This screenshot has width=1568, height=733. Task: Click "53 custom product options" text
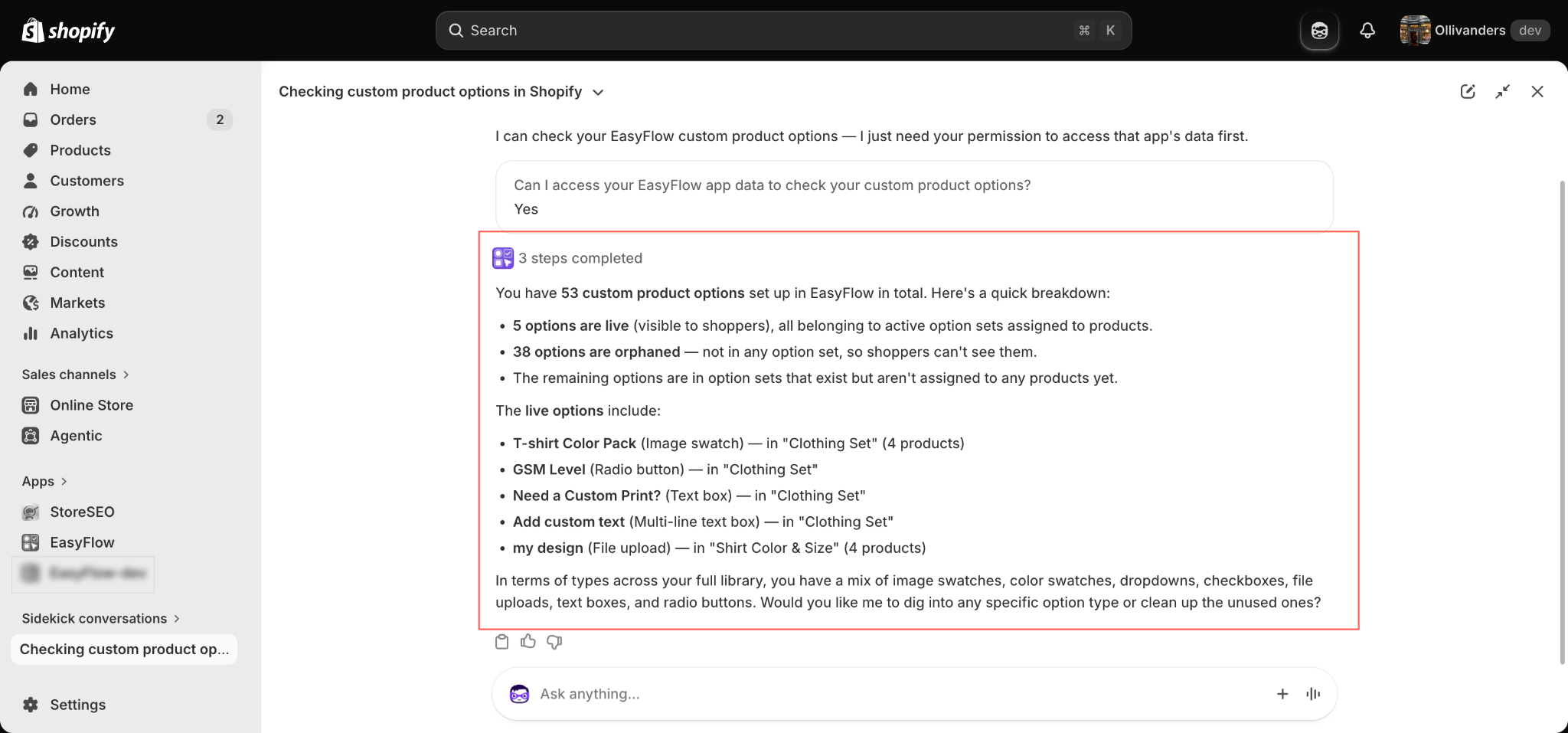(652, 293)
